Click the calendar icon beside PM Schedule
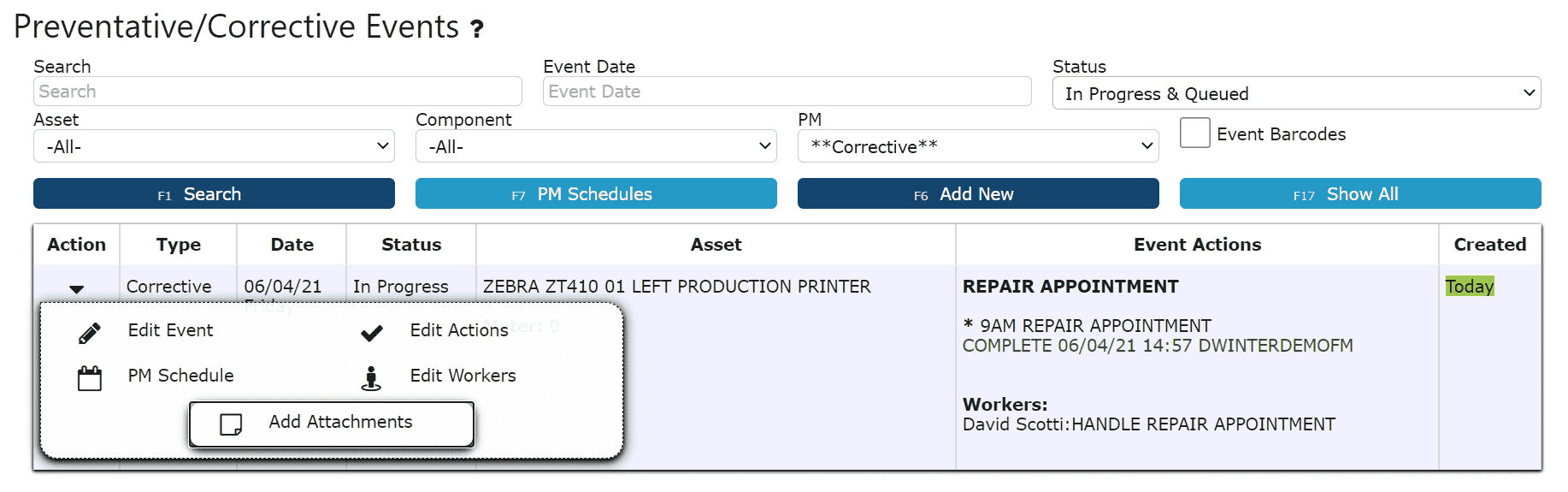This screenshot has height=492, width=1568. 90,378
